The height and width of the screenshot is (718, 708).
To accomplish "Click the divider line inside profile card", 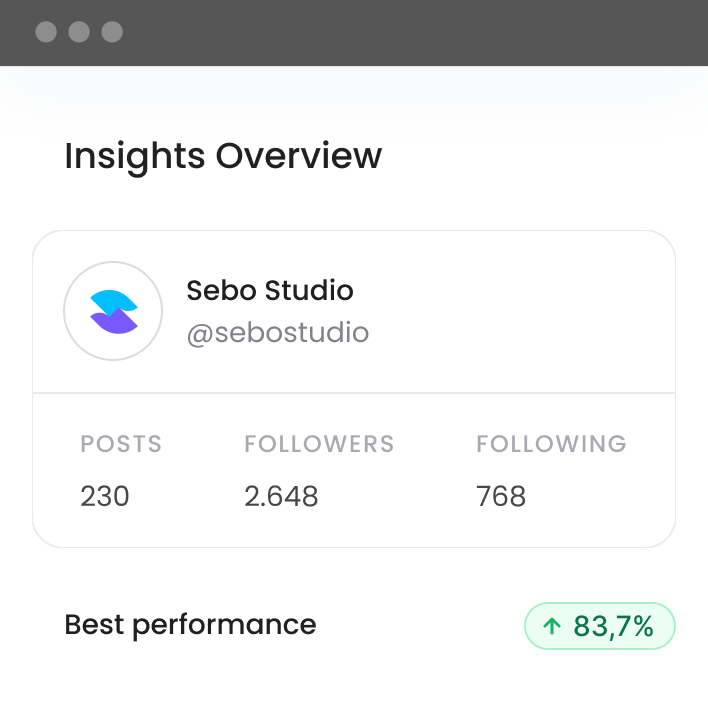I will (354, 393).
